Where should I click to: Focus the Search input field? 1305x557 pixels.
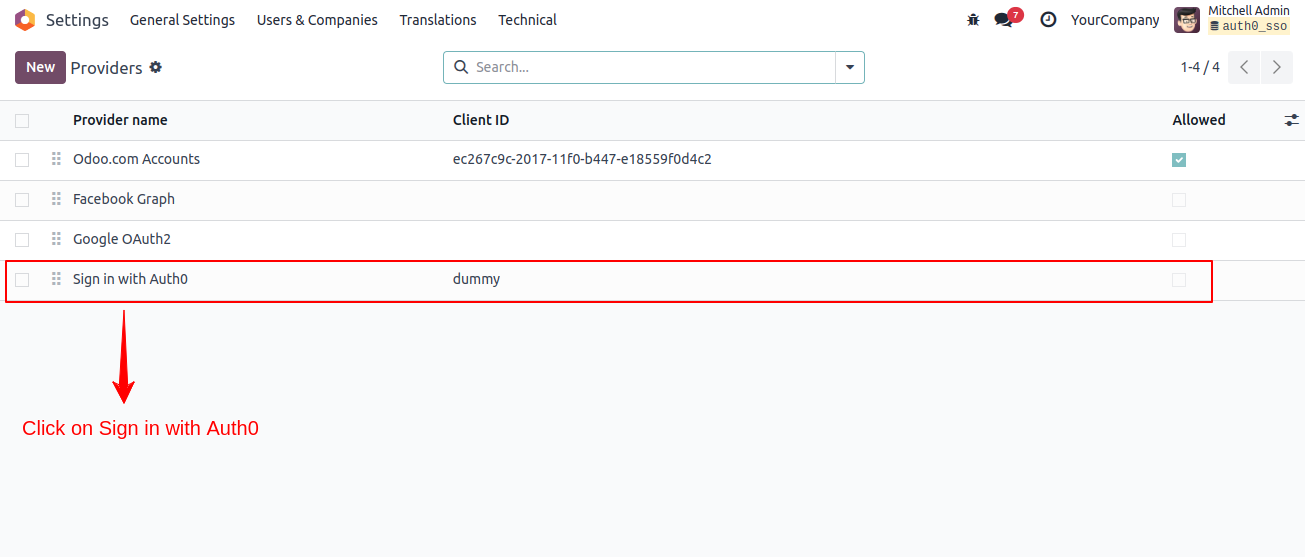point(654,68)
